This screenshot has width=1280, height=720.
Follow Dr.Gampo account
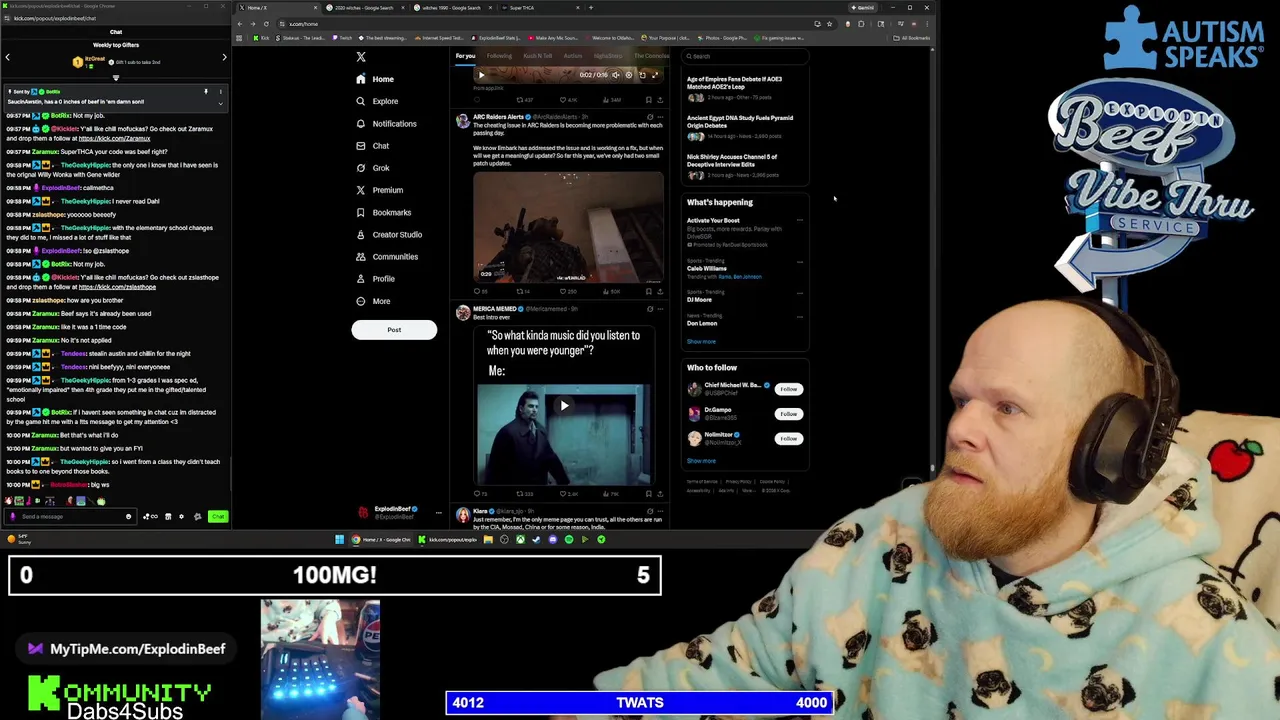point(789,414)
